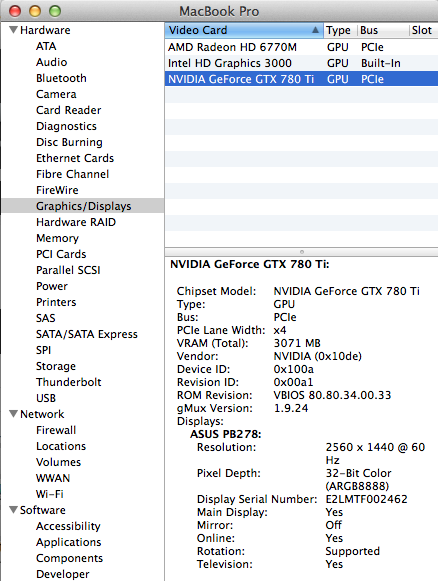The image size is (438, 581).
Task: Open the USB hardware section
Action: [x=46, y=398]
